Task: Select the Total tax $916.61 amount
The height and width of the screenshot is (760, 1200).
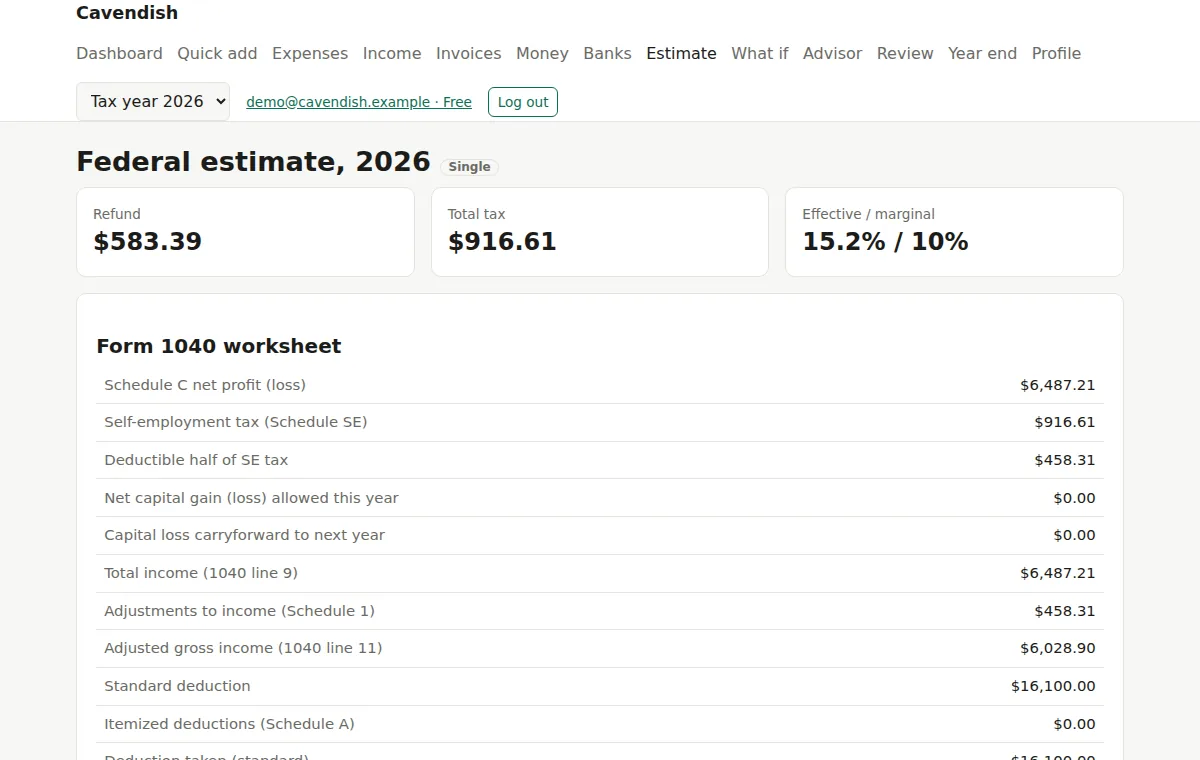Action: pyautogui.click(x=502, y=241)
